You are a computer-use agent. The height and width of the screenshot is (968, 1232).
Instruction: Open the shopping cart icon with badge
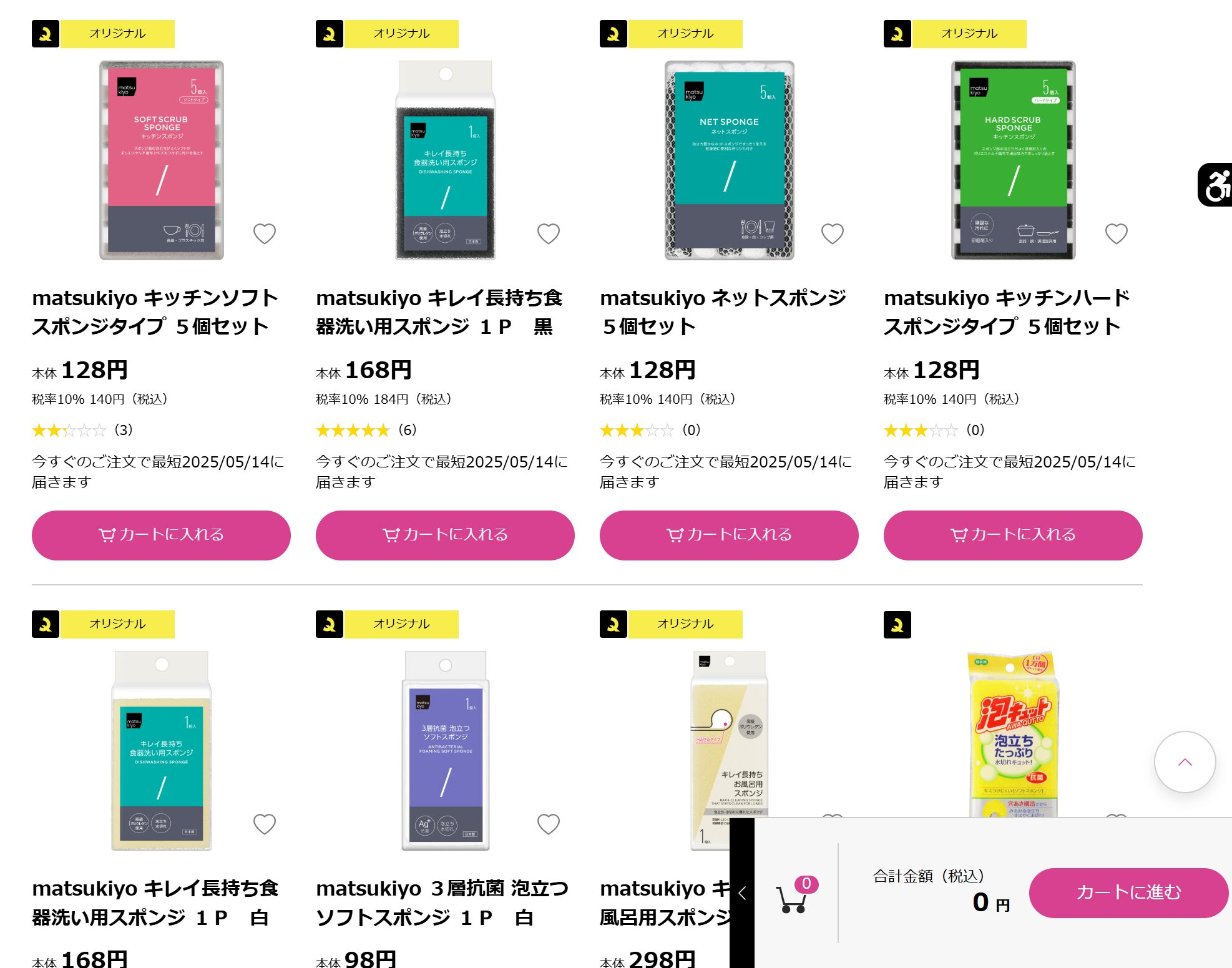click(796, 896)
